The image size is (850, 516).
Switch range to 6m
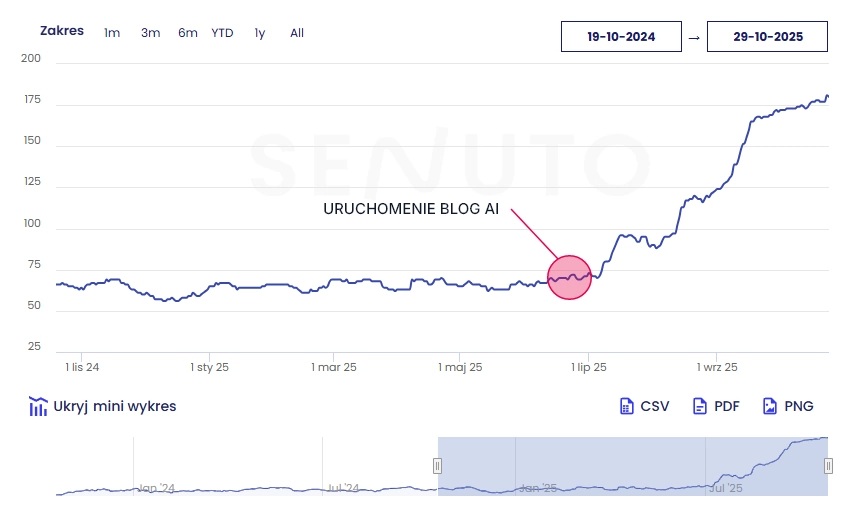coord(188,33)
